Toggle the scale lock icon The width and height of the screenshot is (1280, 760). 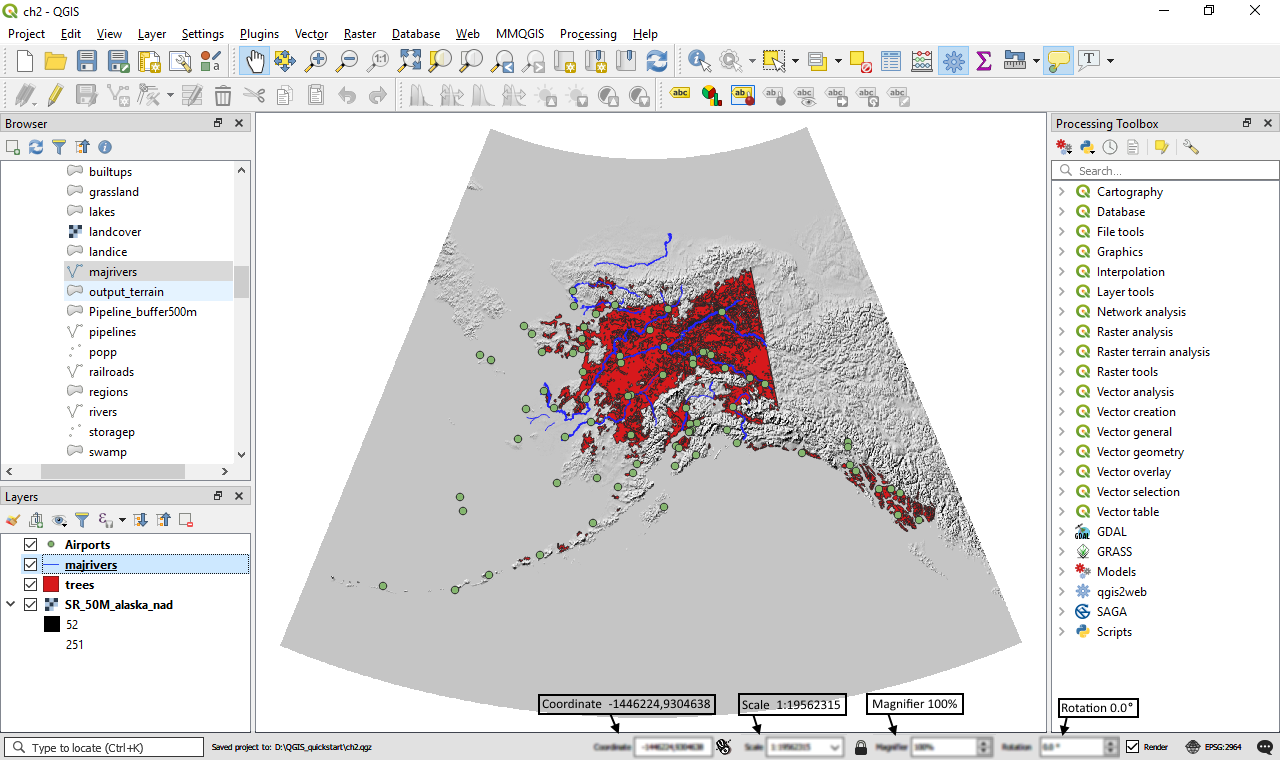coord(861,747)
